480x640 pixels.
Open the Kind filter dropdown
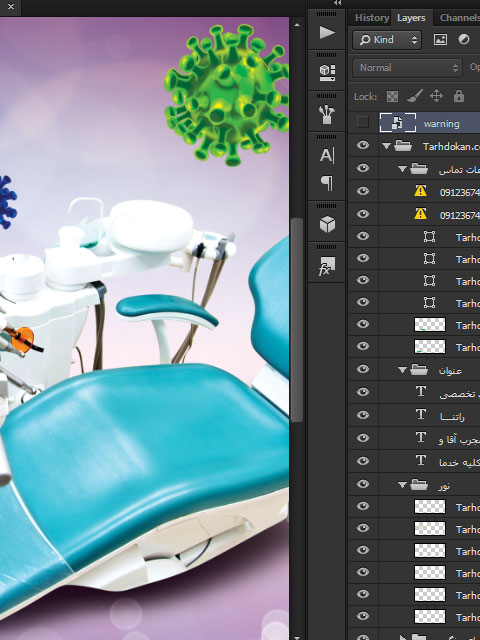(x=387, y=40)
